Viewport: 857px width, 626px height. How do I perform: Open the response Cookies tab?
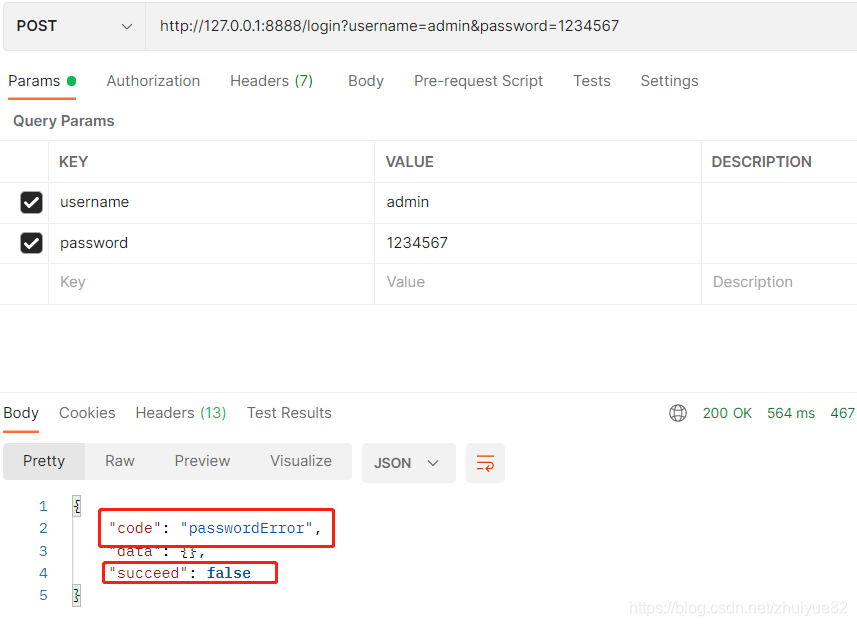[x=87, y=413]
